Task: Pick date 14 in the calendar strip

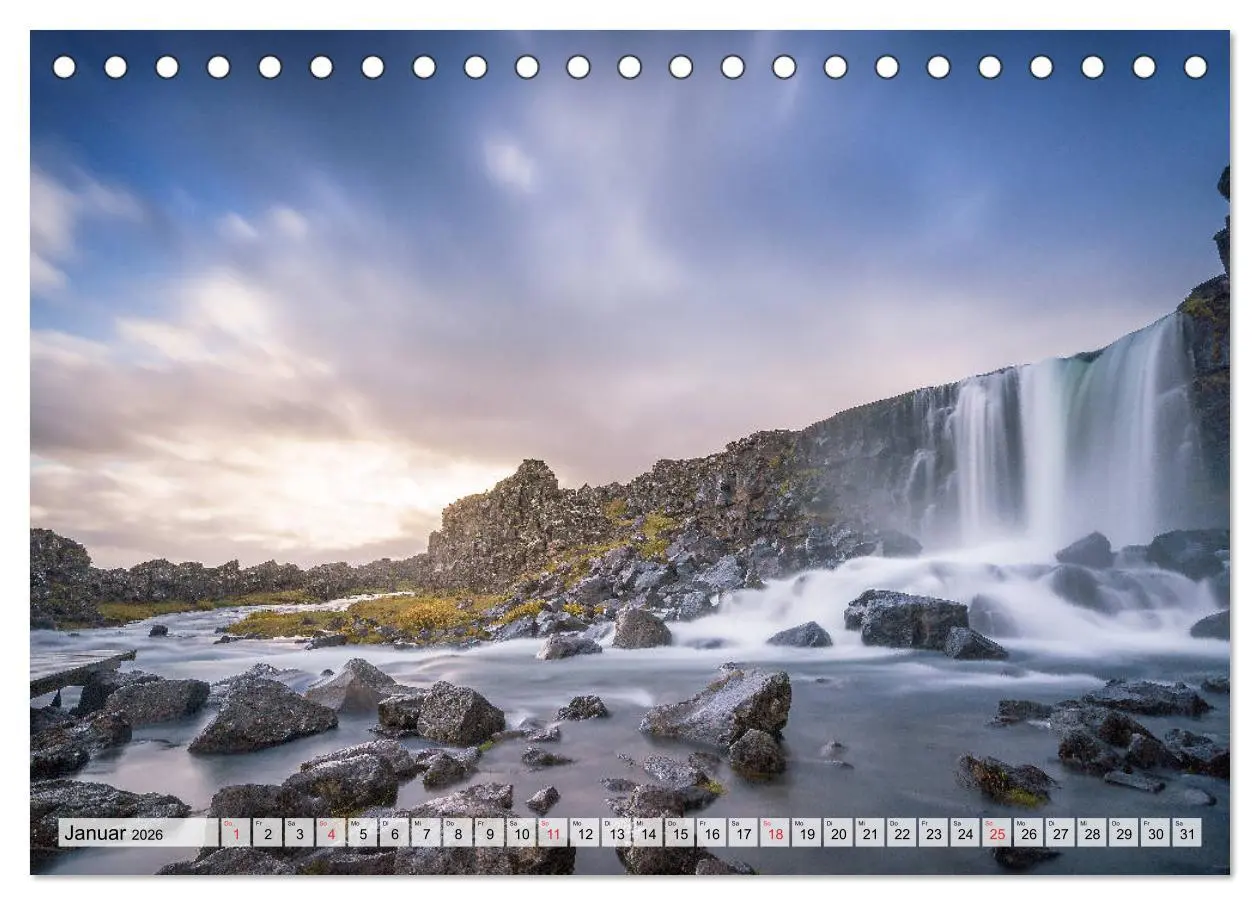Action: tap(648, 833)
